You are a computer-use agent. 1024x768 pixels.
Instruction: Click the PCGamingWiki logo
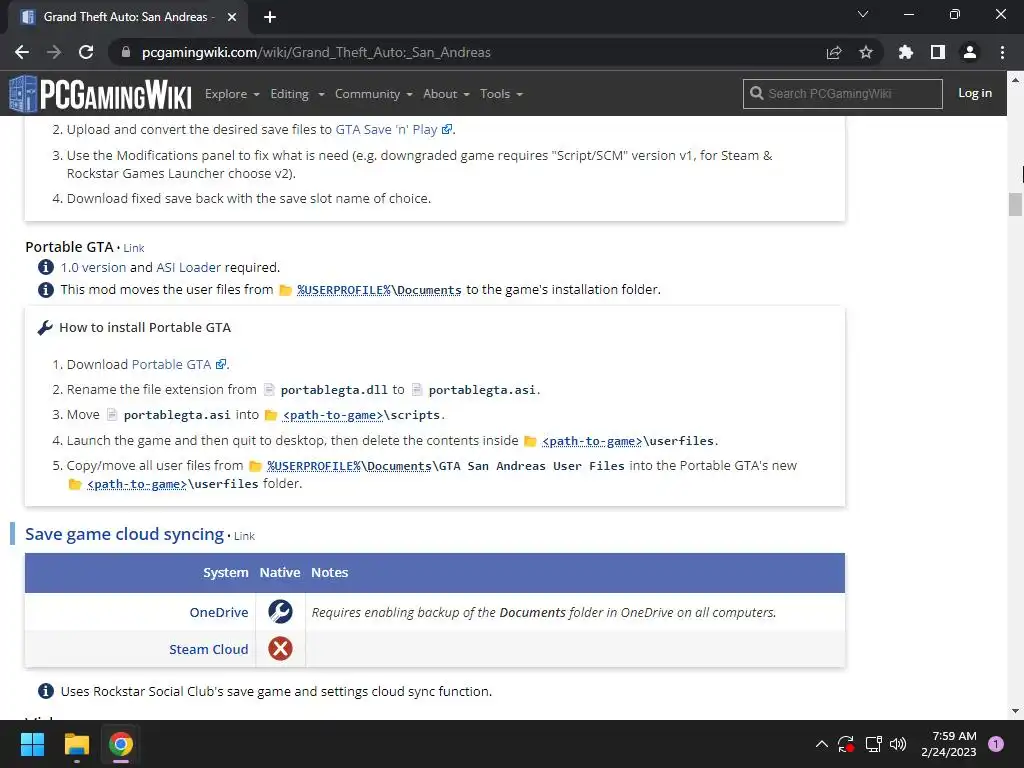[100, 94]
